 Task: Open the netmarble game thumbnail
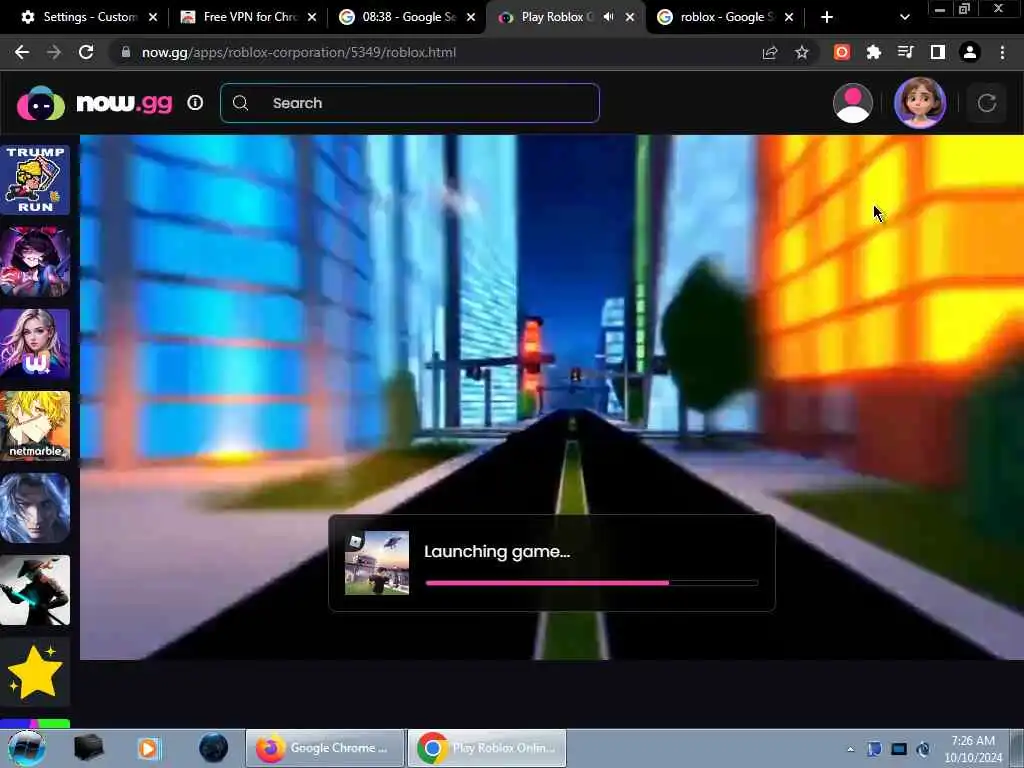pos(35,426)
